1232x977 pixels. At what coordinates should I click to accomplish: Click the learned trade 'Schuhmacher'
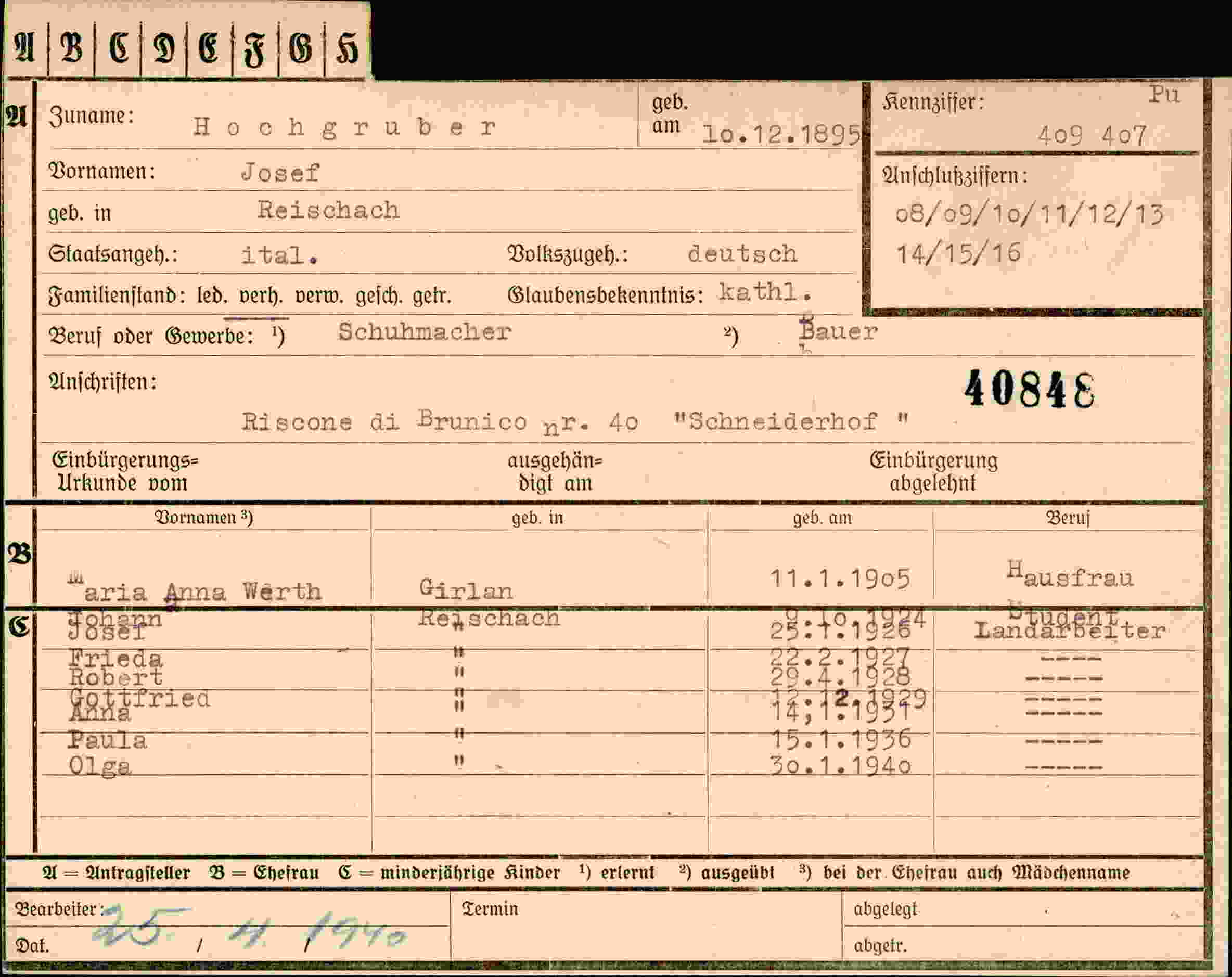[x=425, y=332]
